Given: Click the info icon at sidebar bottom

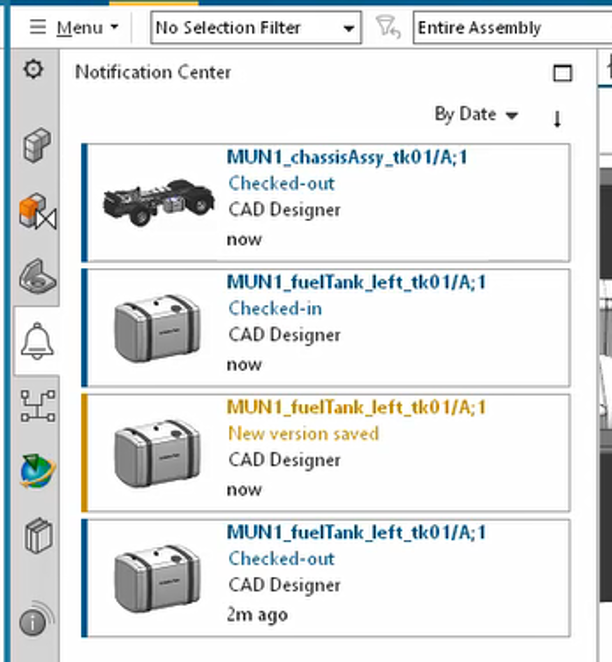Looking at the screenshot, I should (x=34, y=623).
